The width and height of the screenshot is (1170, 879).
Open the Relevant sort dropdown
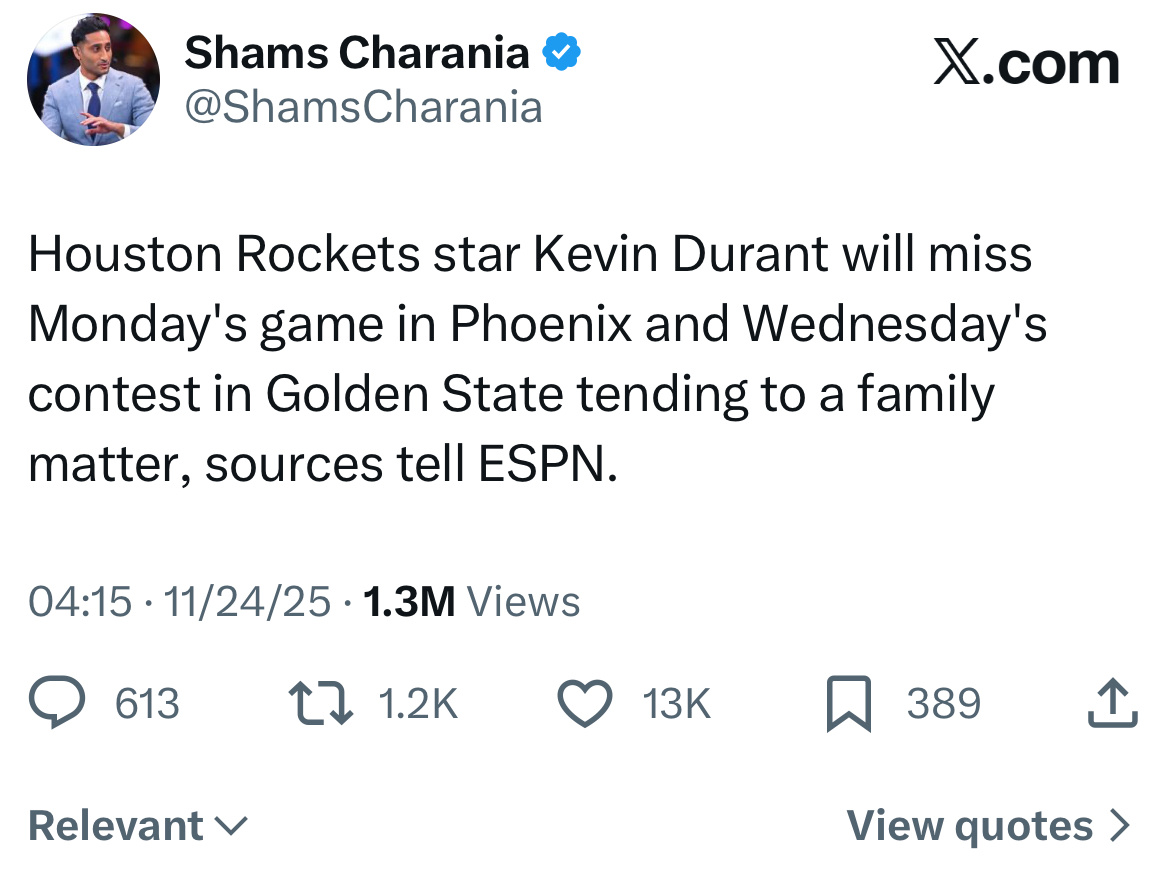(x=137, y=826)
